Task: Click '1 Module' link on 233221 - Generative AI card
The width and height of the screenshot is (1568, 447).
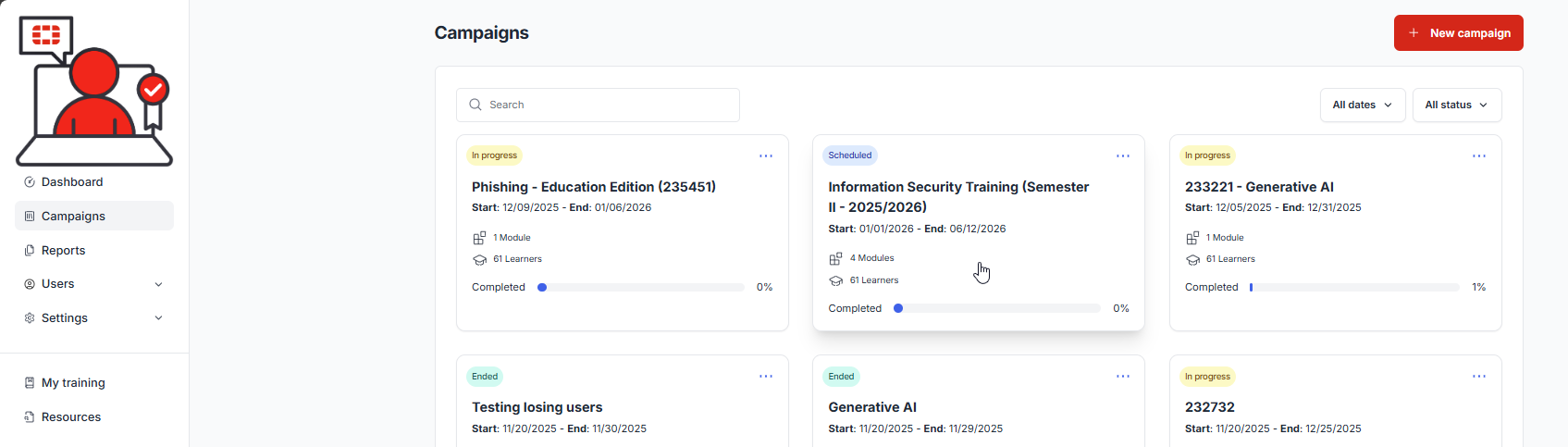Action: [x=1225, y=238]
